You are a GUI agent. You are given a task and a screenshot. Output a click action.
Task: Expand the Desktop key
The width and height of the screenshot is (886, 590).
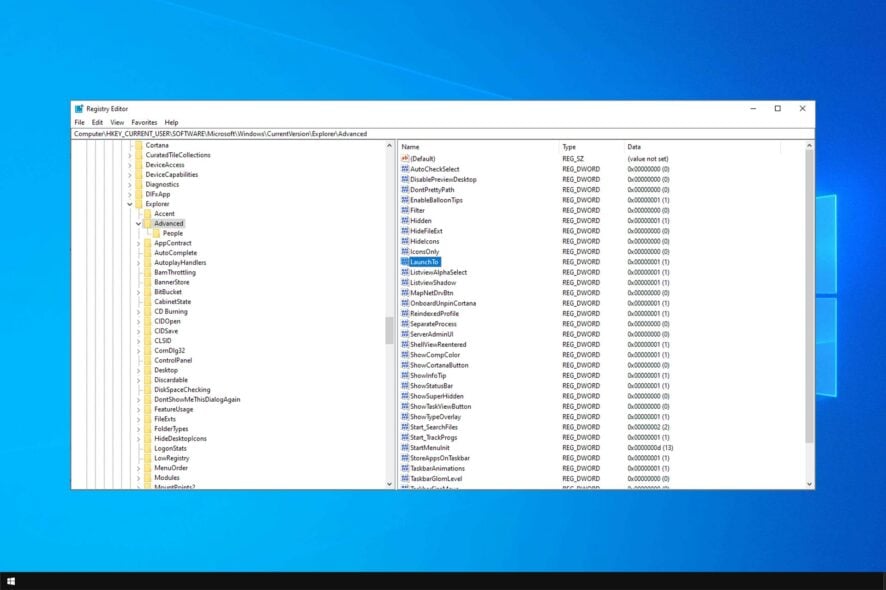[x=138, y=370]
